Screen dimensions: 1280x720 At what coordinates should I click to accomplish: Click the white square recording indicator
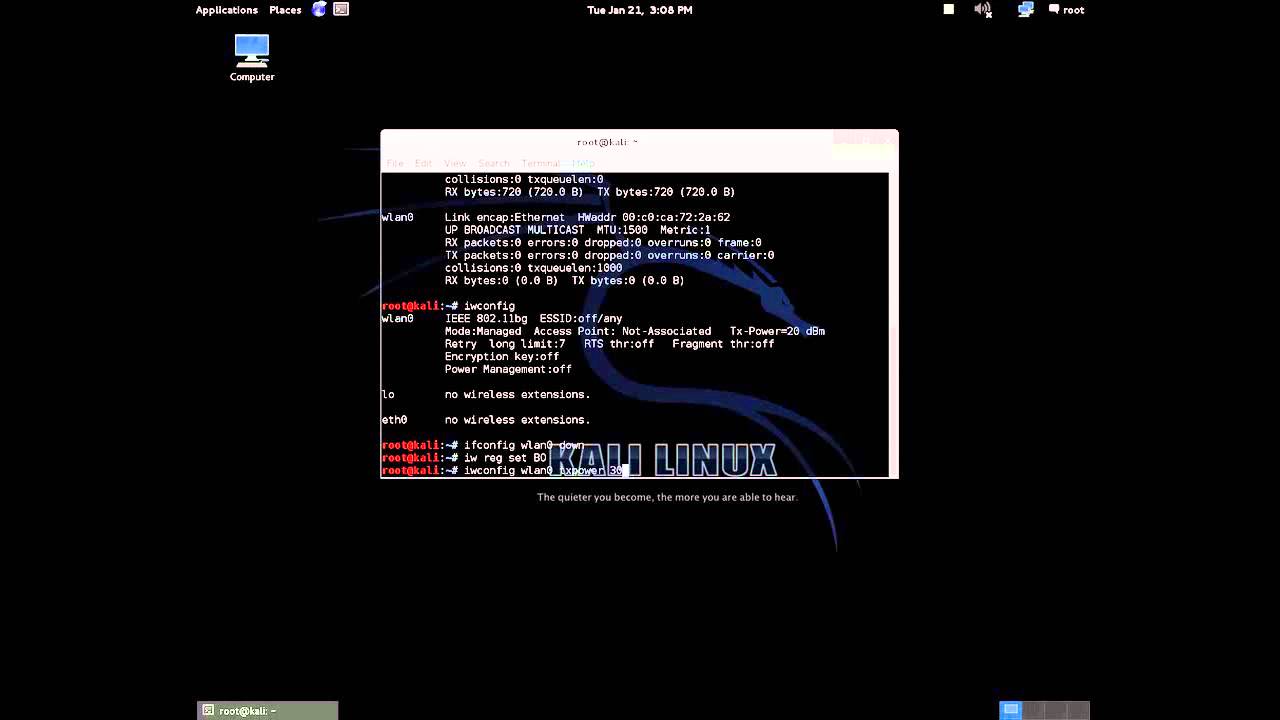pyautogui.click(x=949, y=9)
